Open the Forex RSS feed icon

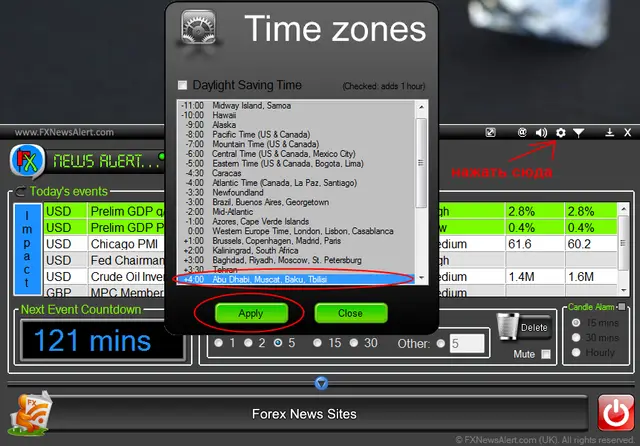click(x=31, y=413)
